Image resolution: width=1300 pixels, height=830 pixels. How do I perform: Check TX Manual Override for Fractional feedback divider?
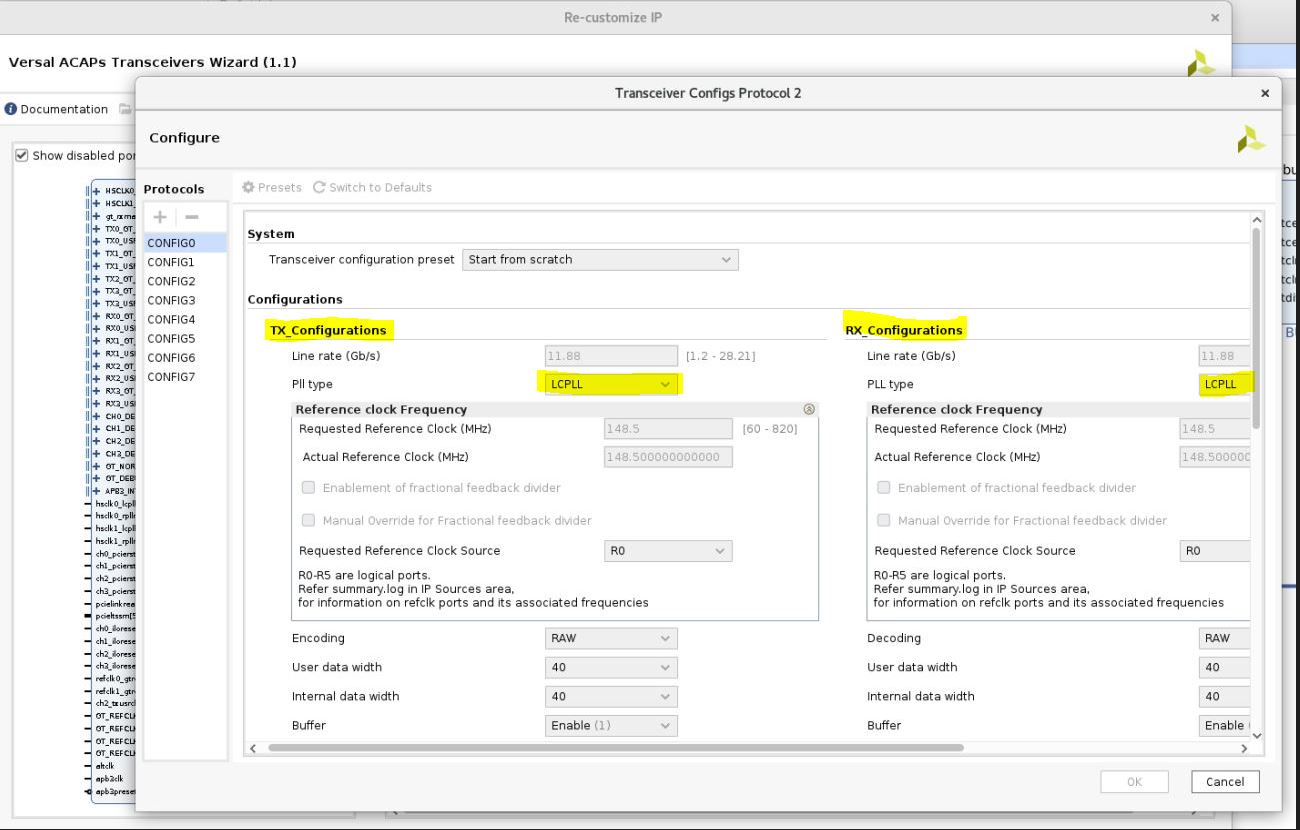coord(309,520)
